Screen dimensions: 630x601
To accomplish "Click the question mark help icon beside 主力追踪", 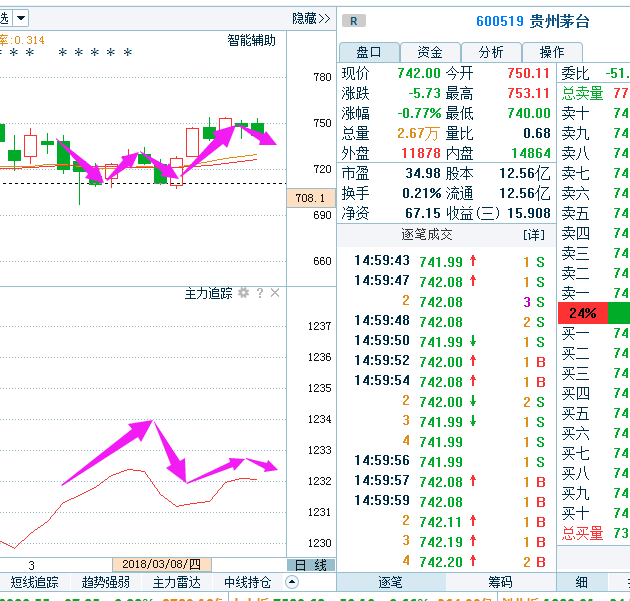I will click(259, 293).
